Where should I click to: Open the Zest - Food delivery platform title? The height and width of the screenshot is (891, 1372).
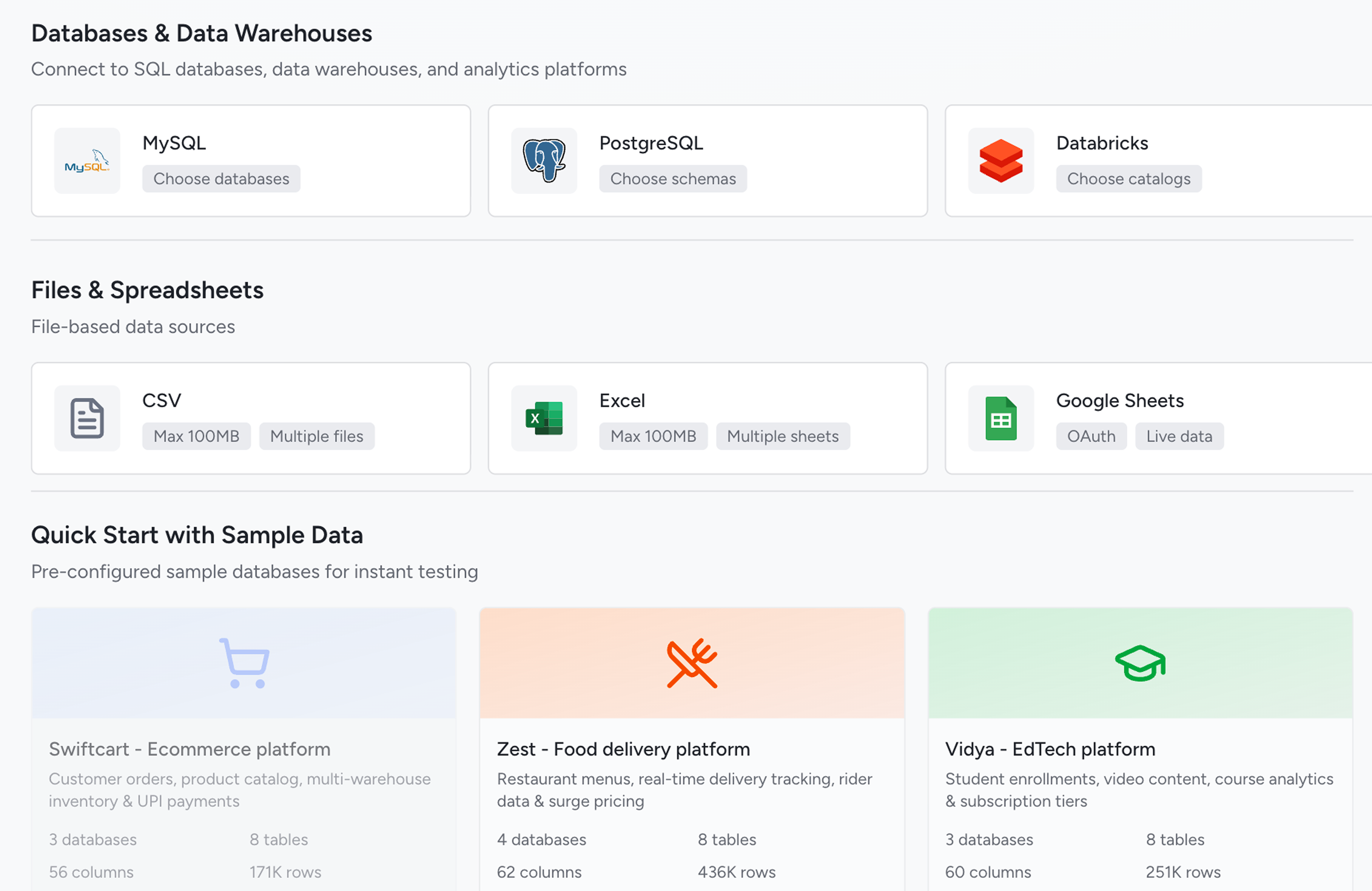(623, 749)
